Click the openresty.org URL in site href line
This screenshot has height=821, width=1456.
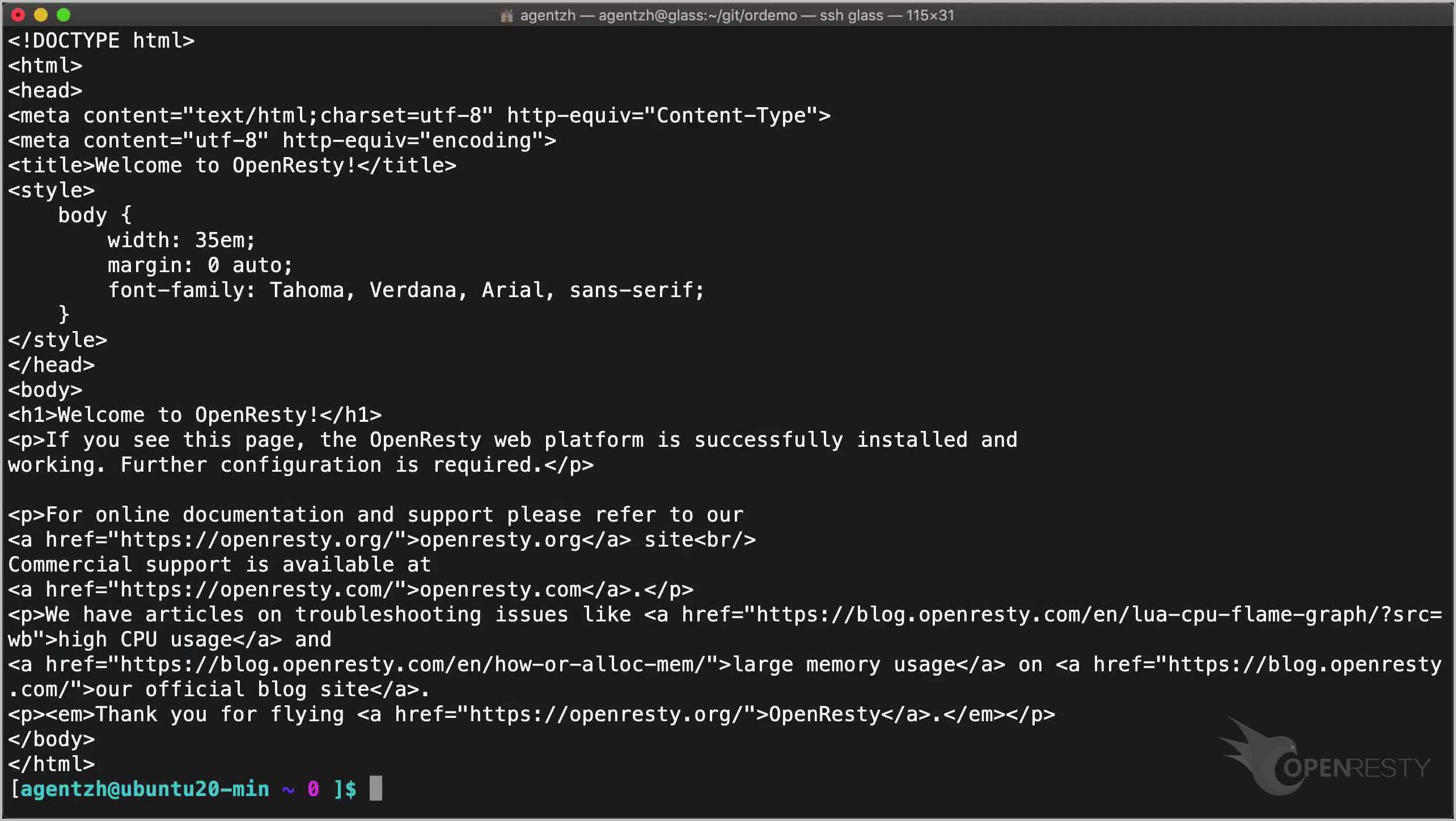coord(256,540)
